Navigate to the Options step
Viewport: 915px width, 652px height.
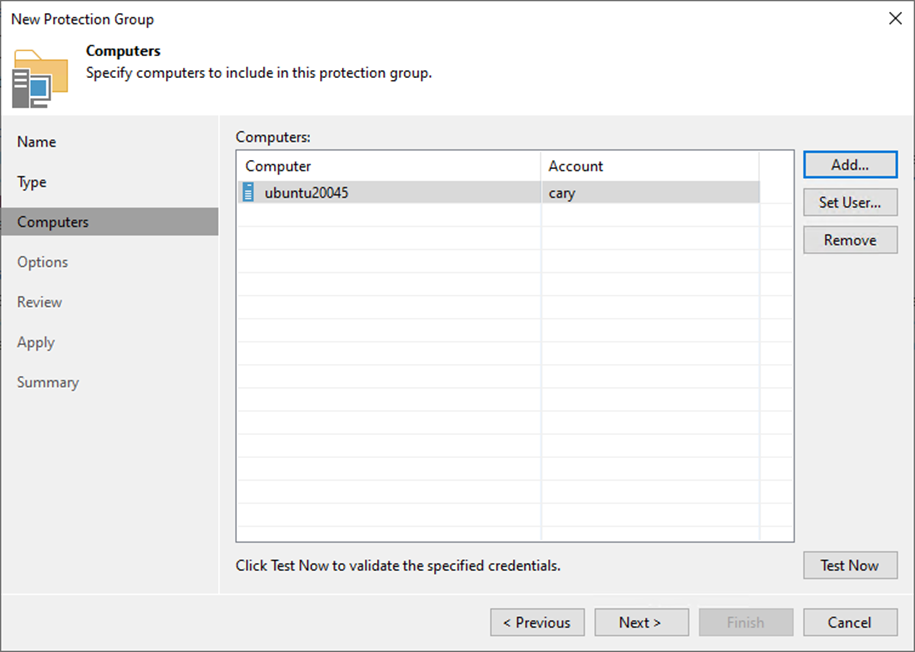[42, 261]
